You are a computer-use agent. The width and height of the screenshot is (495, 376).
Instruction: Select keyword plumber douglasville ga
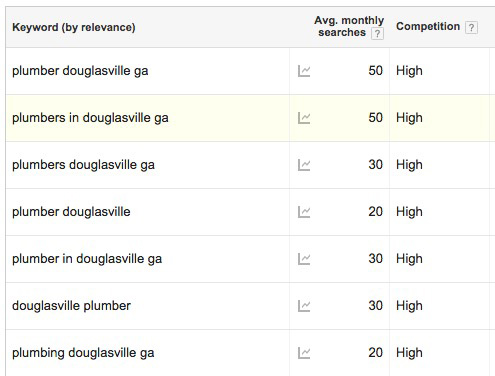[80, 71]
